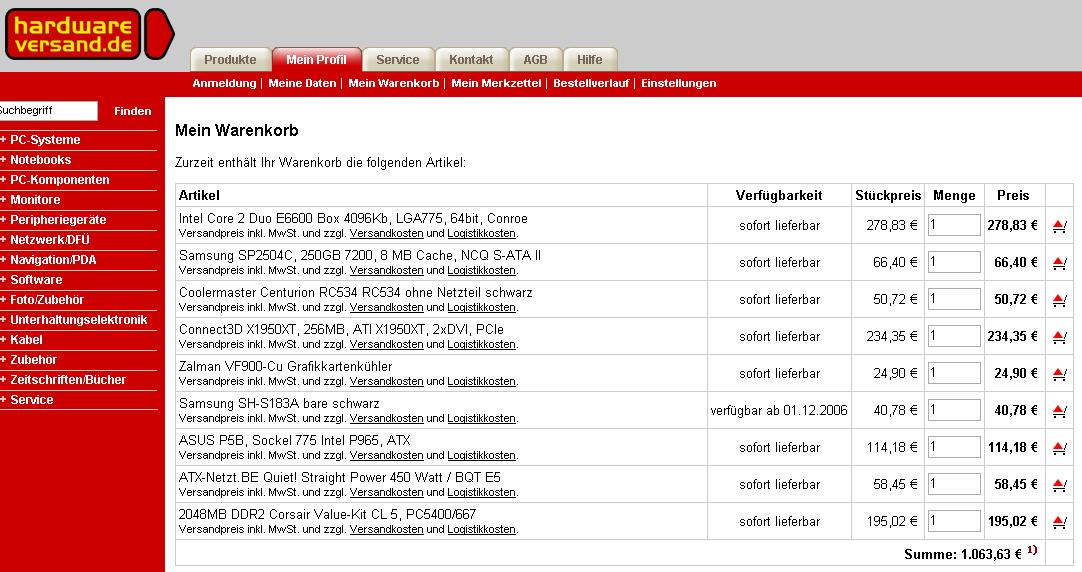
Task: Open Meine Daten
Action: [302, 83]
